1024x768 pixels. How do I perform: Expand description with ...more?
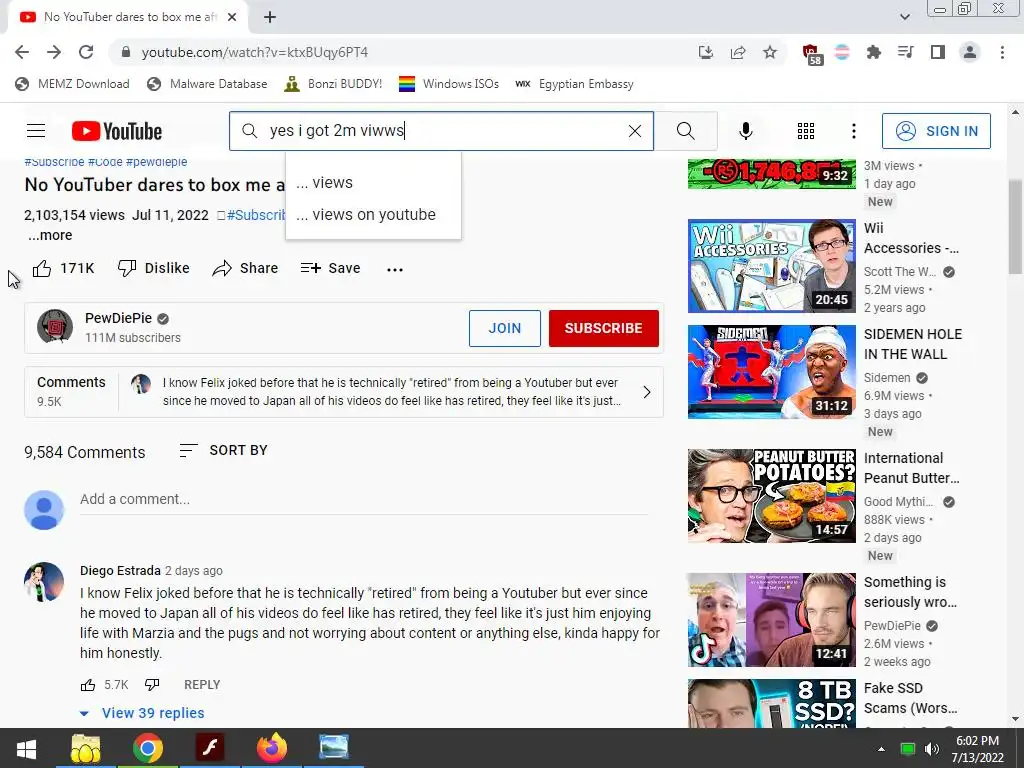coord(50,235)
